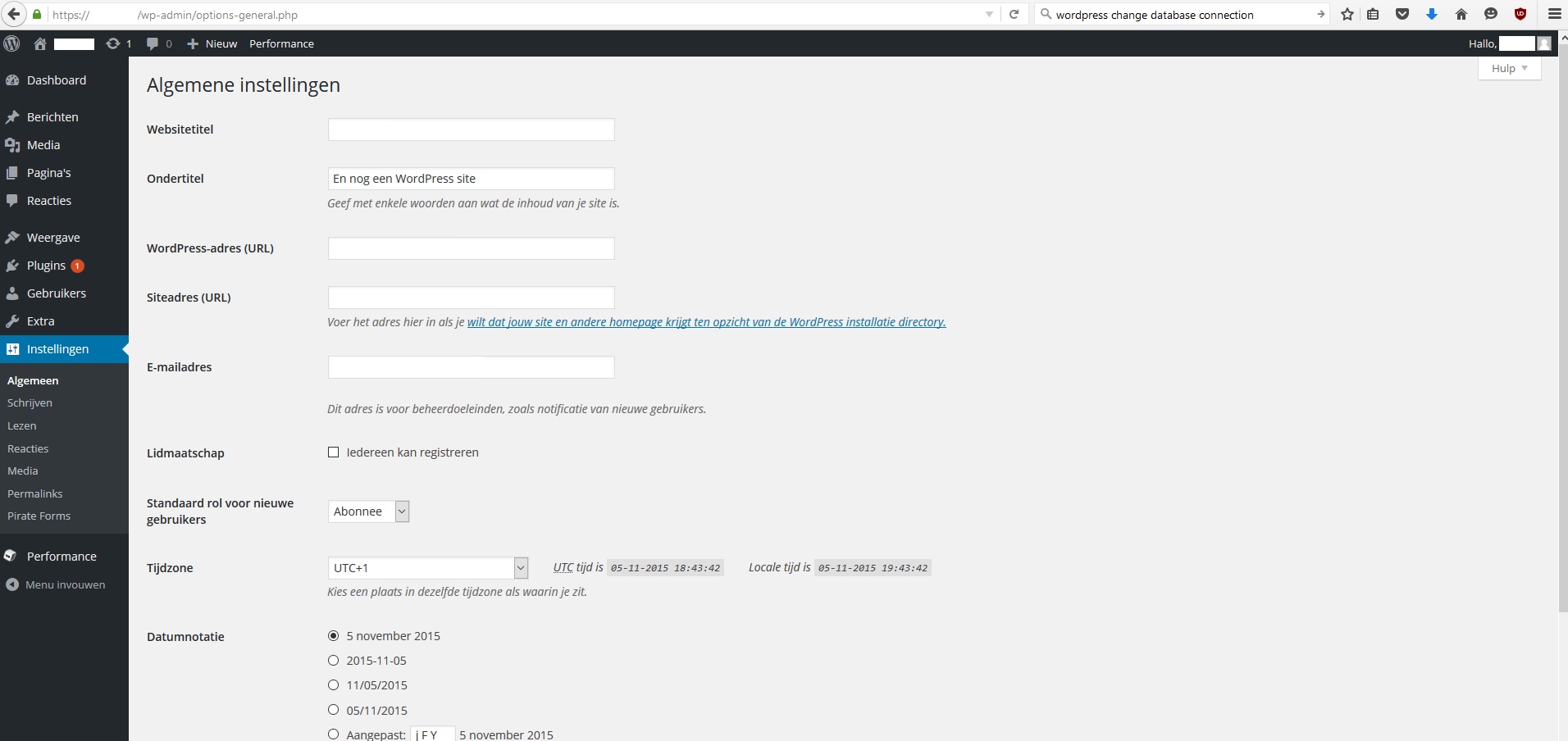This screenshot has width=1568, height=741.
Task: Select the 11/05/2015 date format
Action: [x=333, y=685]
